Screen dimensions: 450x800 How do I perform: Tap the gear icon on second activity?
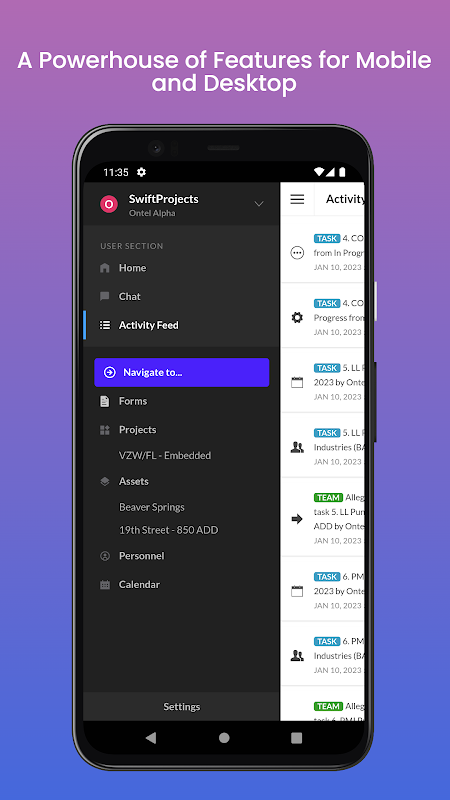[297, 317]
